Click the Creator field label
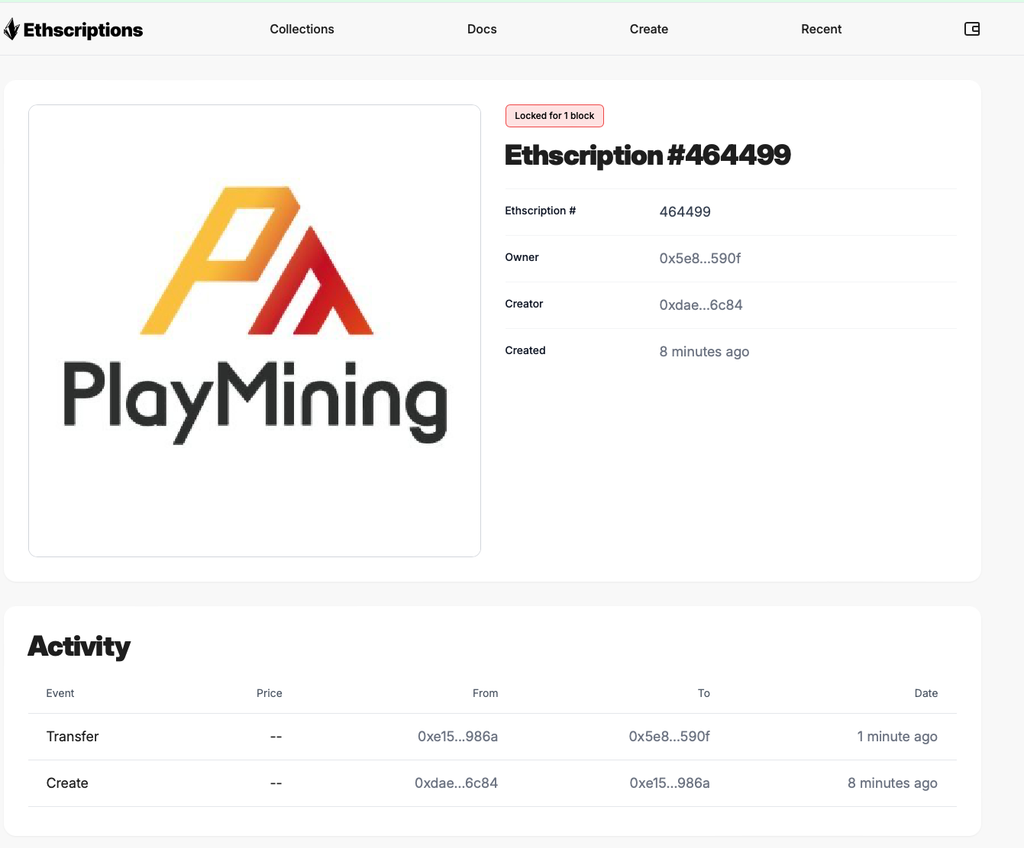The image size is (1024, 848). click(x=524, y=304)
